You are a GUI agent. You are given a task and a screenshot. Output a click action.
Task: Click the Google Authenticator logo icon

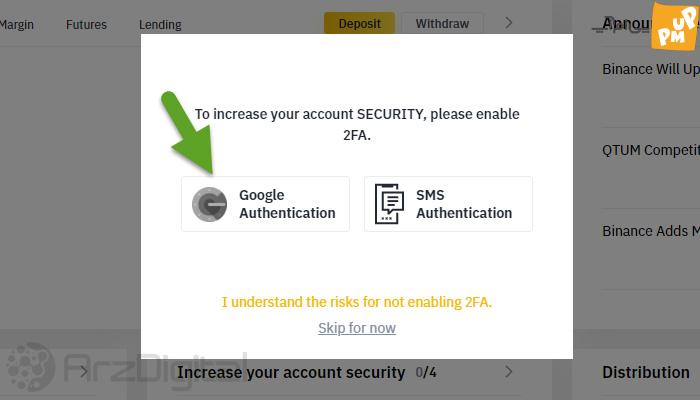[x=209, y=204]
